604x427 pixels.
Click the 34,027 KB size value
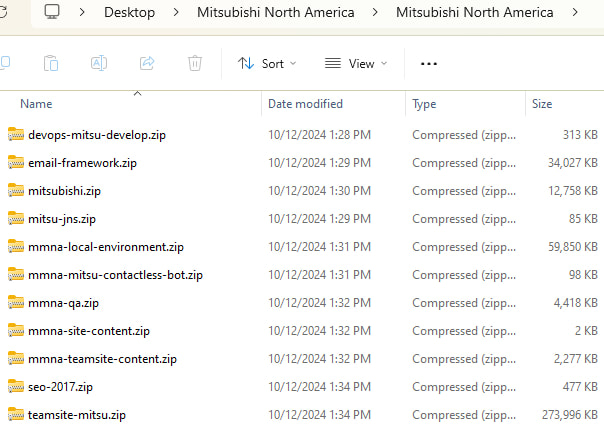[573, 163]
